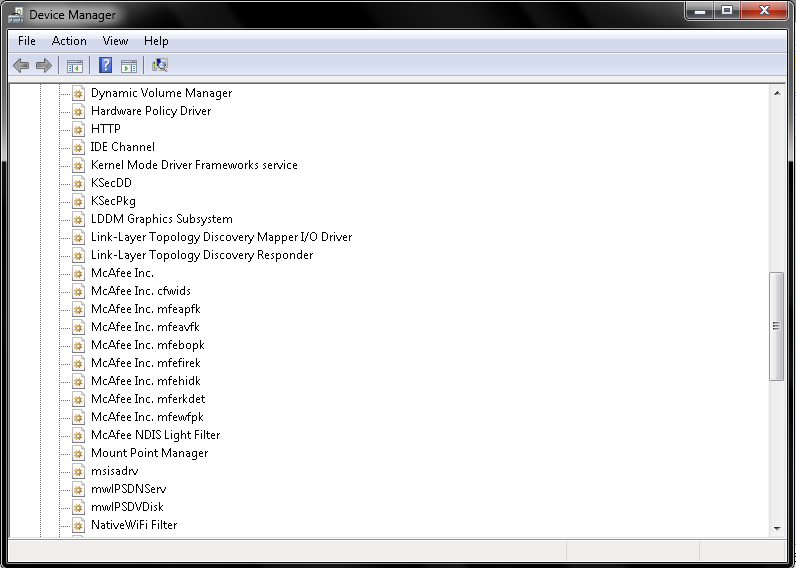Image resolution: width=796 pixels, height=568 pixels.
Task: Select the mwlPSDVDisk entry
Action: click(x=127, y=507)
